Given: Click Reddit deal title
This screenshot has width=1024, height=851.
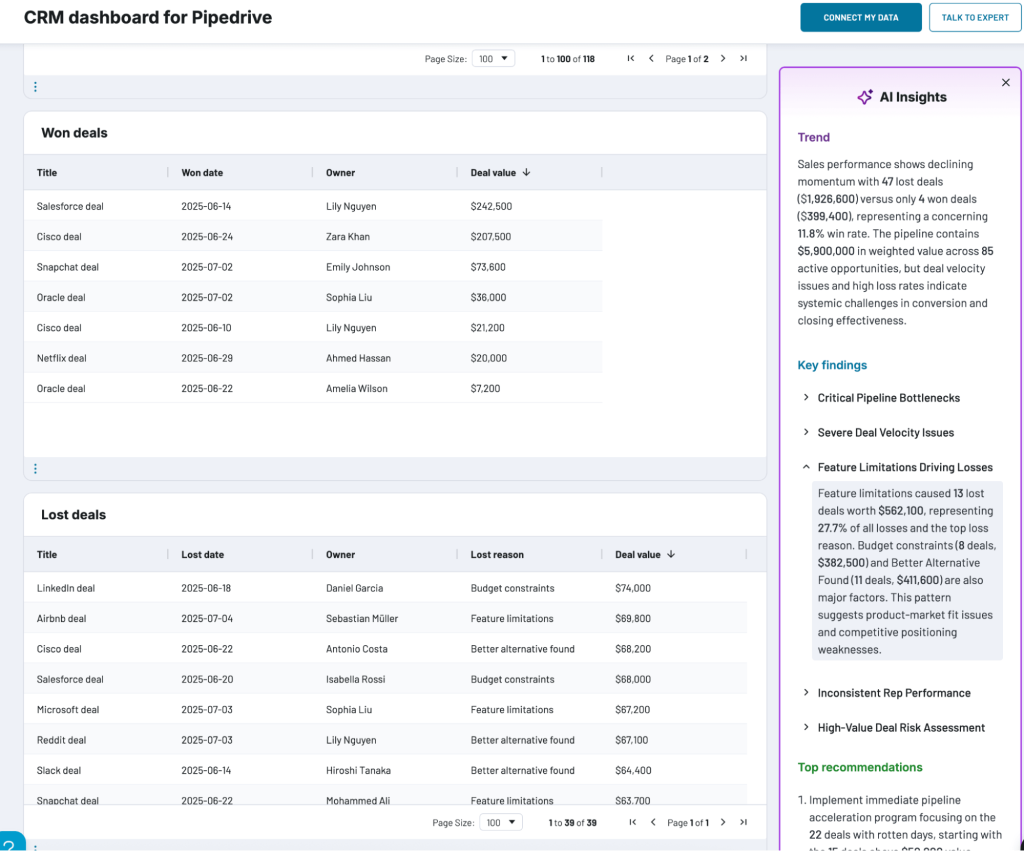Looking at the screenshot, I should [61, 740].
